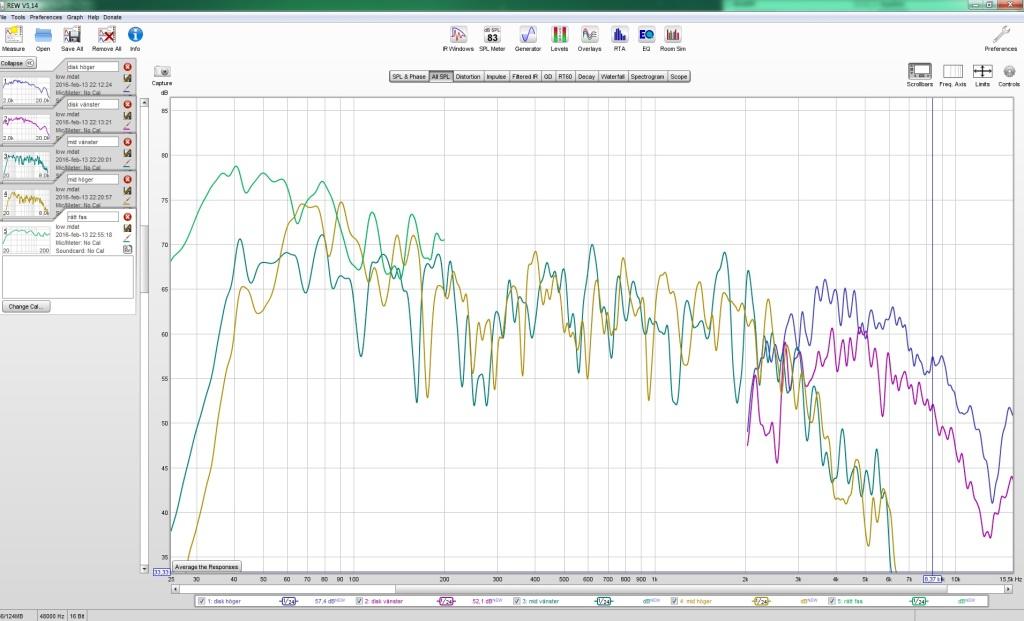1024x621 pixels.
Task: Click the Freq. Axis icon
Action: (x=953, y=71)
